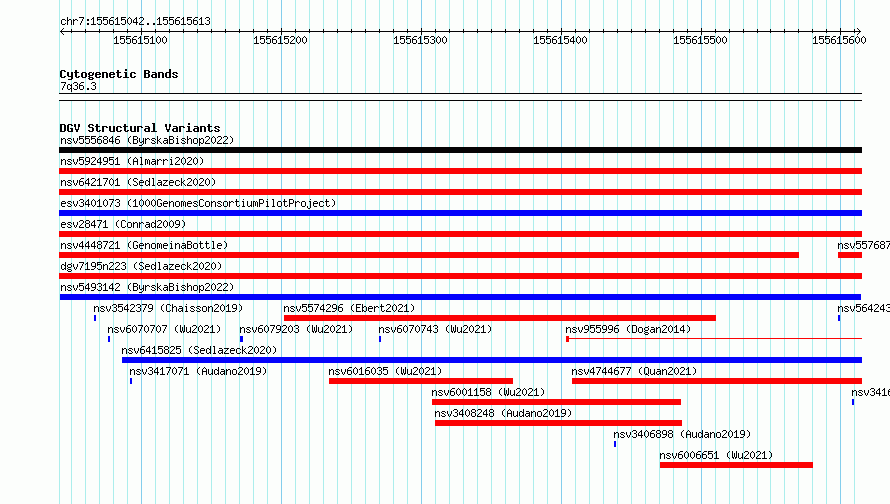
Task: Open esv28471 (Conrad2009) label
Action: tap(123, 224)
